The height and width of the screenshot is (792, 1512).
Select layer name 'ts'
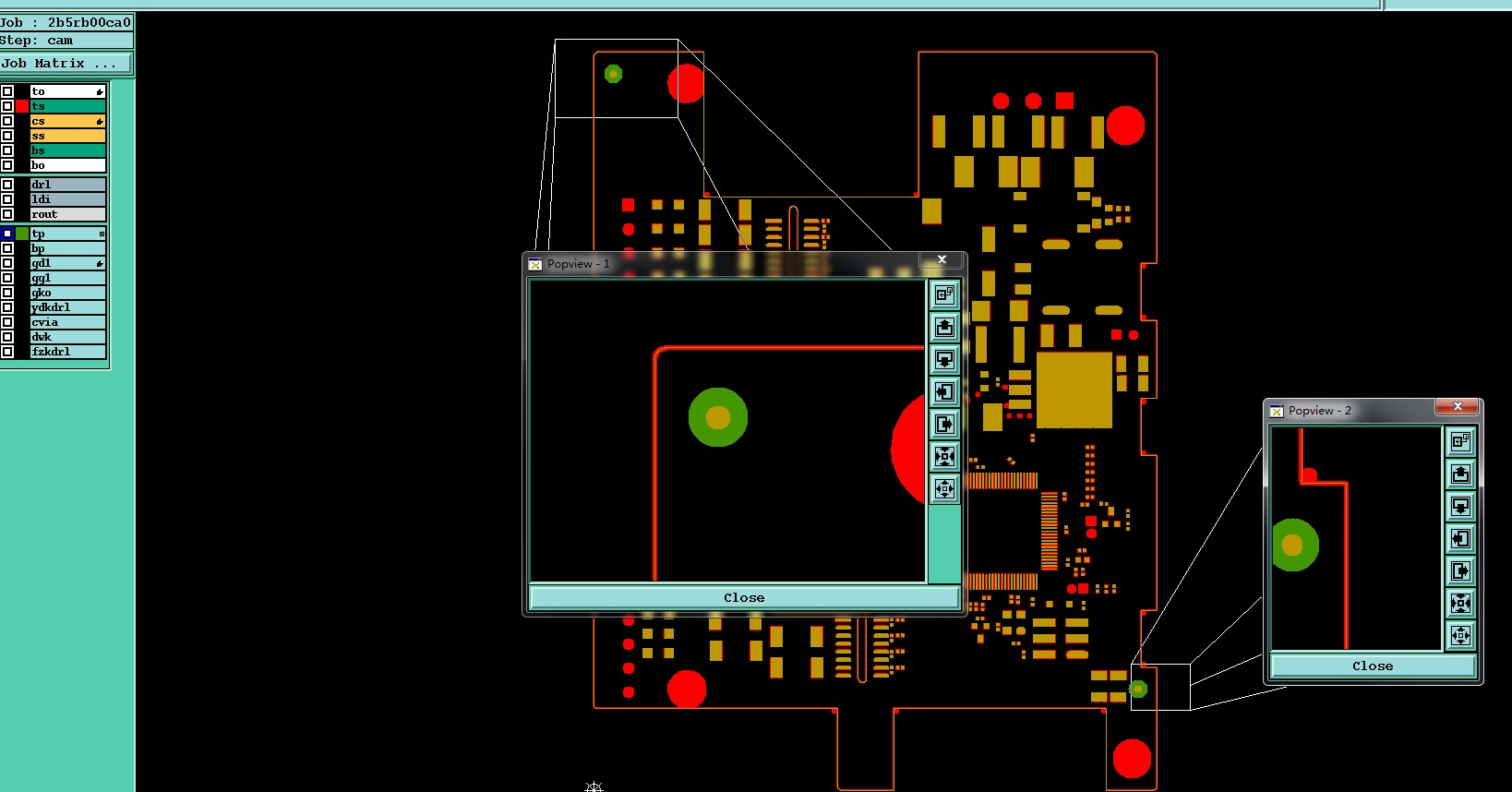68,106
